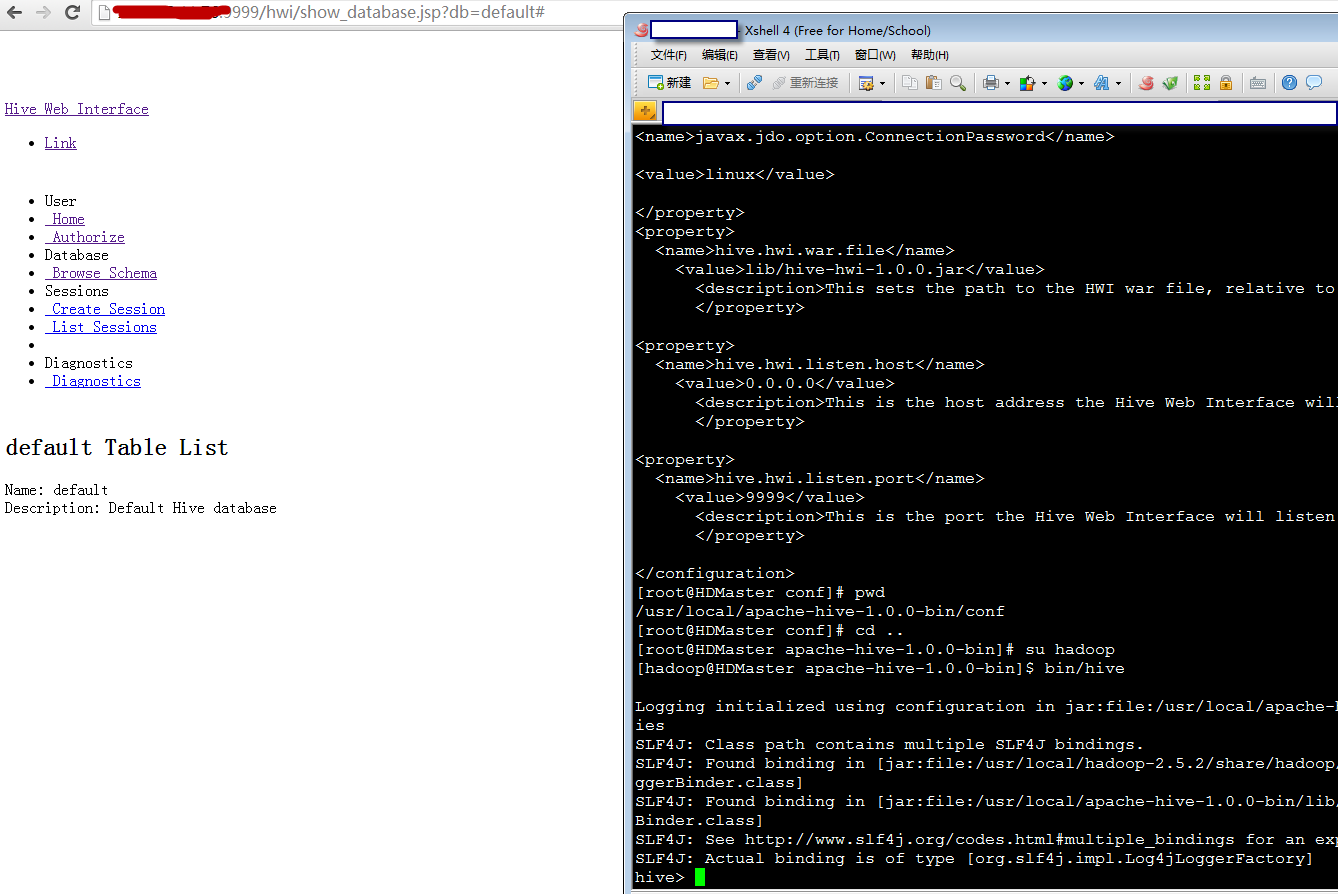Click the chat bubble icon in Xshell

click(x=1314, y=83)
